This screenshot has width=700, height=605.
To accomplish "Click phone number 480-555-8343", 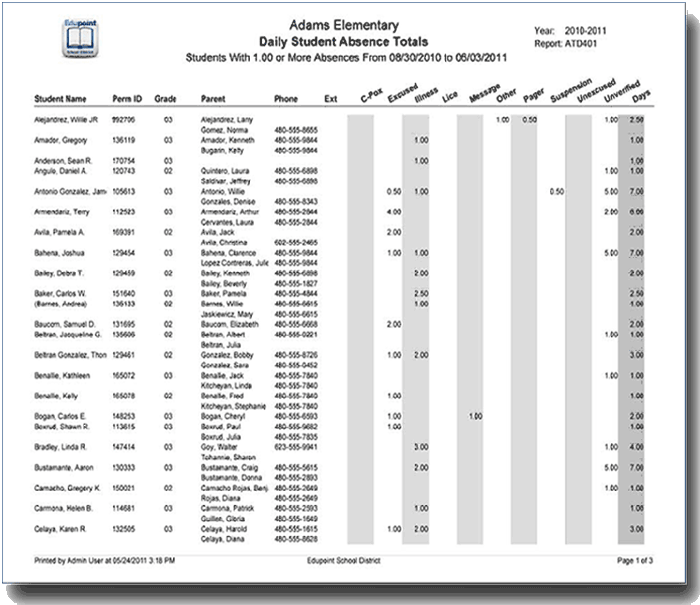I will coord(296,202).
